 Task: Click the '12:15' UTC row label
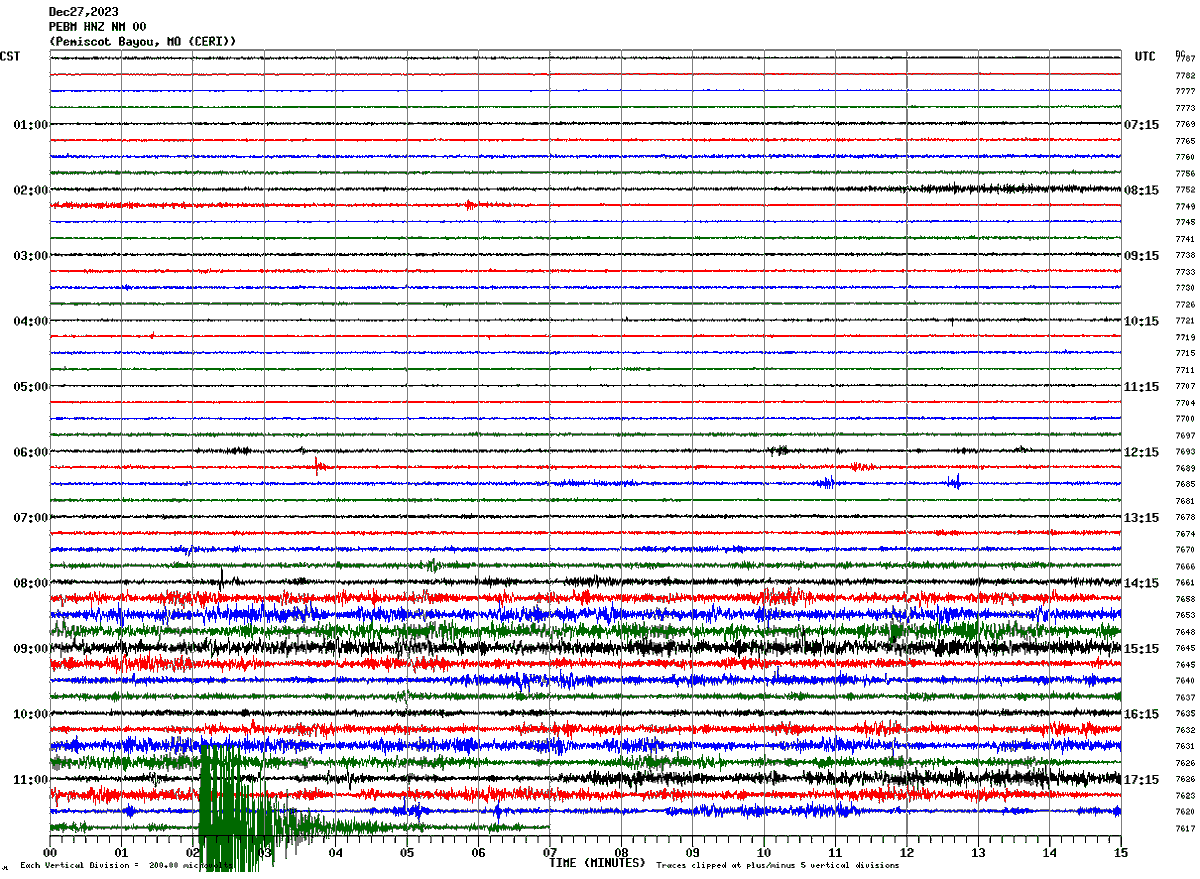[1141, 452]
